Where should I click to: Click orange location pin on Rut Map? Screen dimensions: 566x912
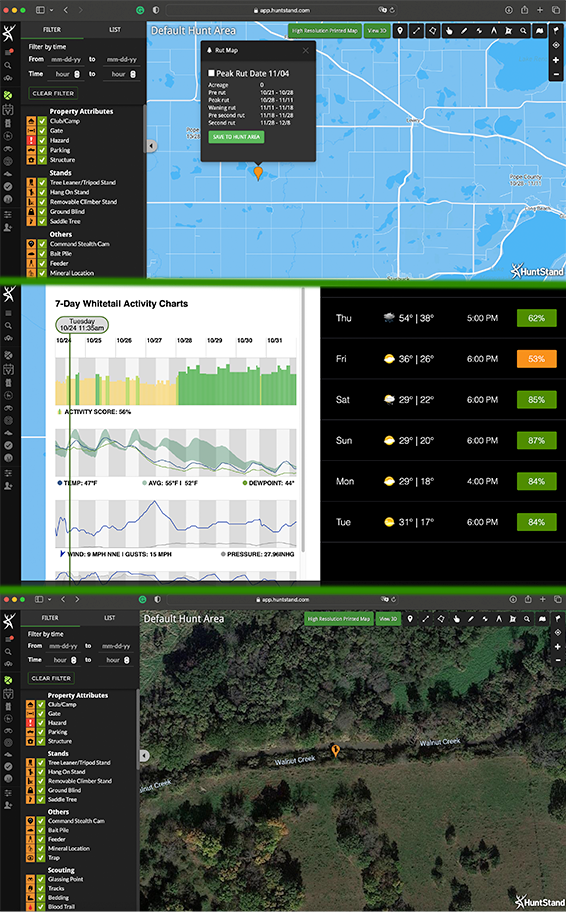click(x=258, y=173)
